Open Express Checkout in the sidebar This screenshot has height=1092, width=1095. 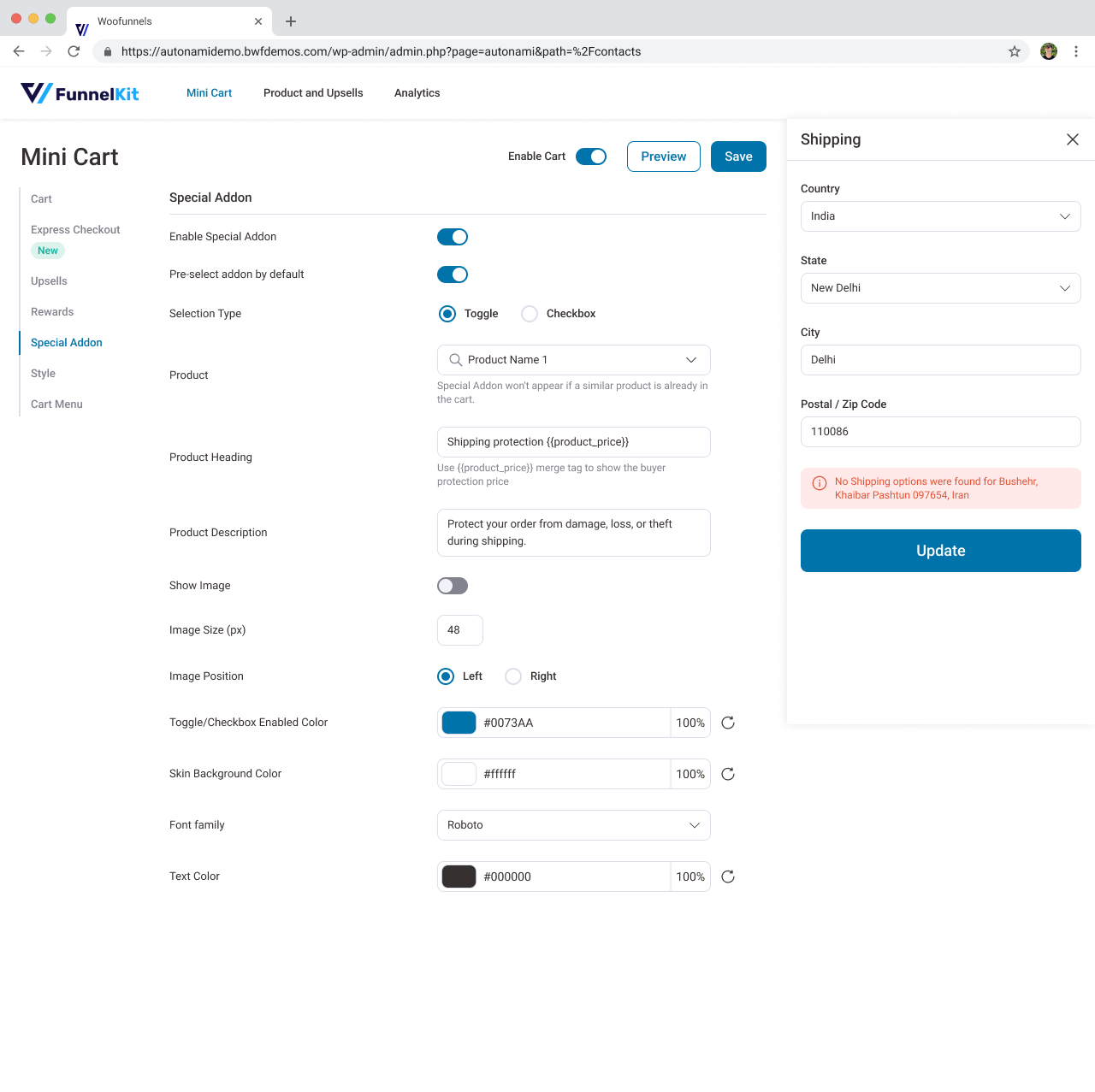75,230
